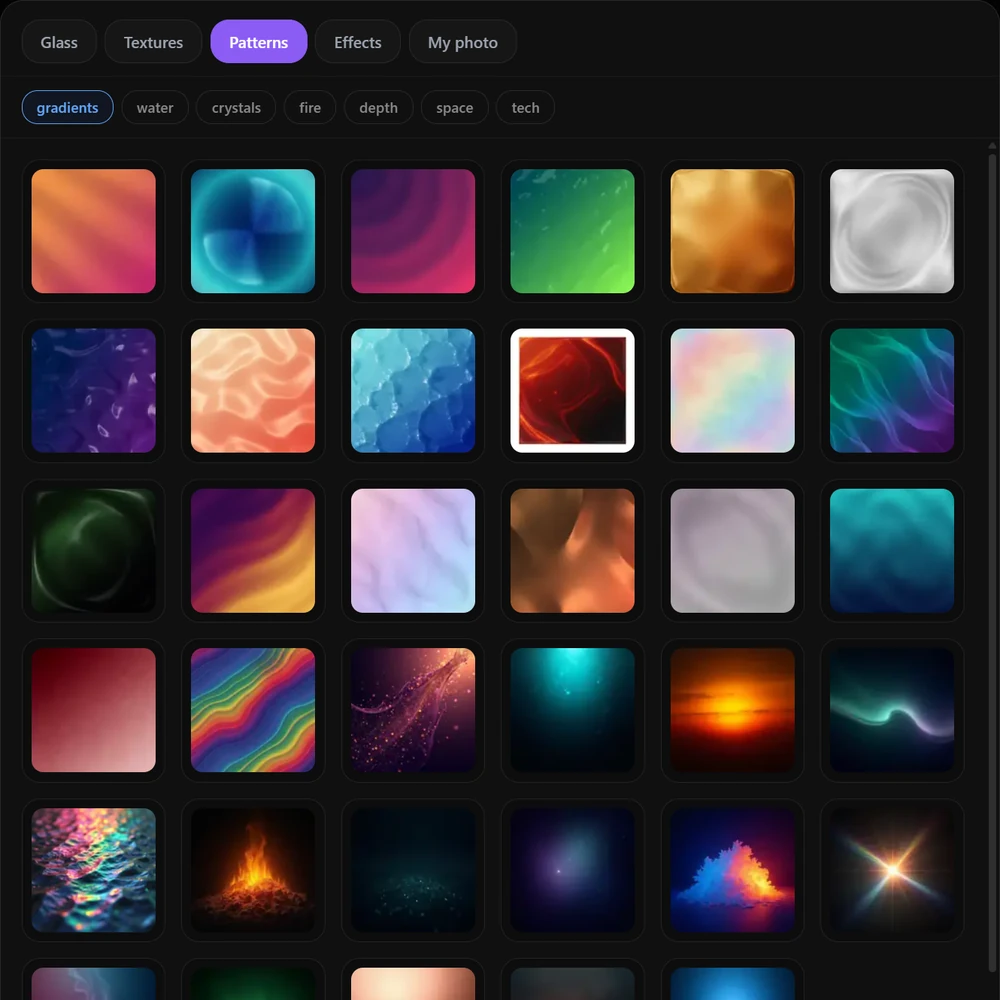Select the dark blue-purple liquid thumbnail

pos(93,390)
